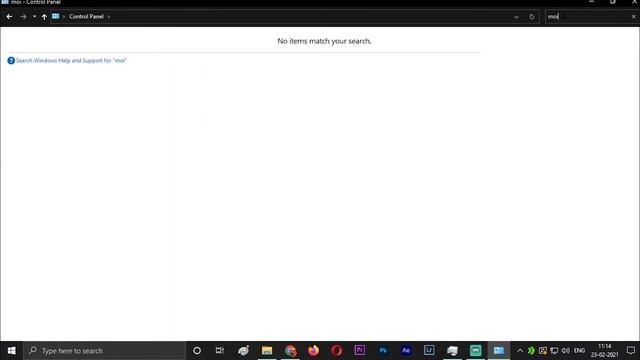This screenshot has height=360, width=640.
Task: Switch input language ENG indicator
Action: click(x=579, y=351)
